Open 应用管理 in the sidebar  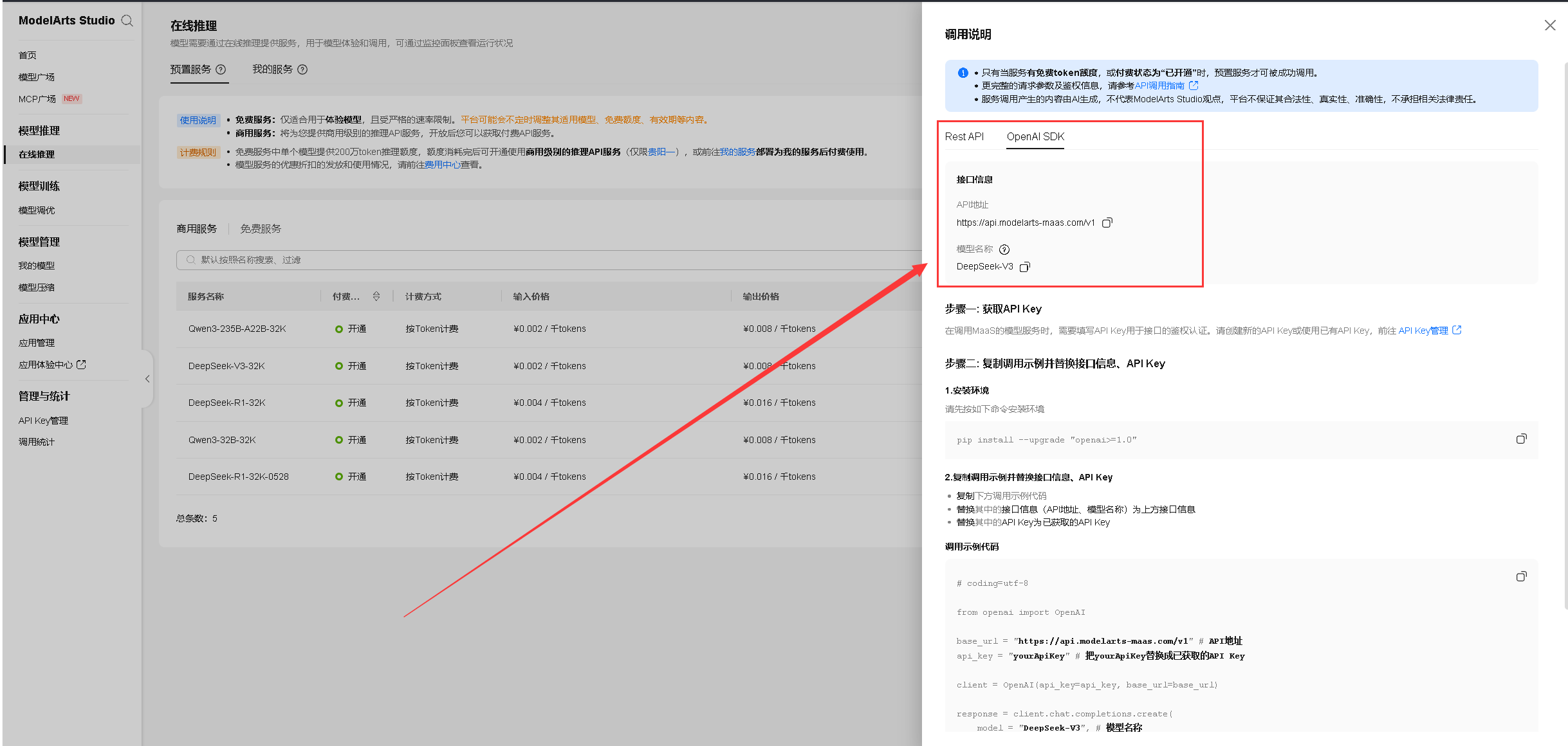pyautogui.click(x=37, y=343)
